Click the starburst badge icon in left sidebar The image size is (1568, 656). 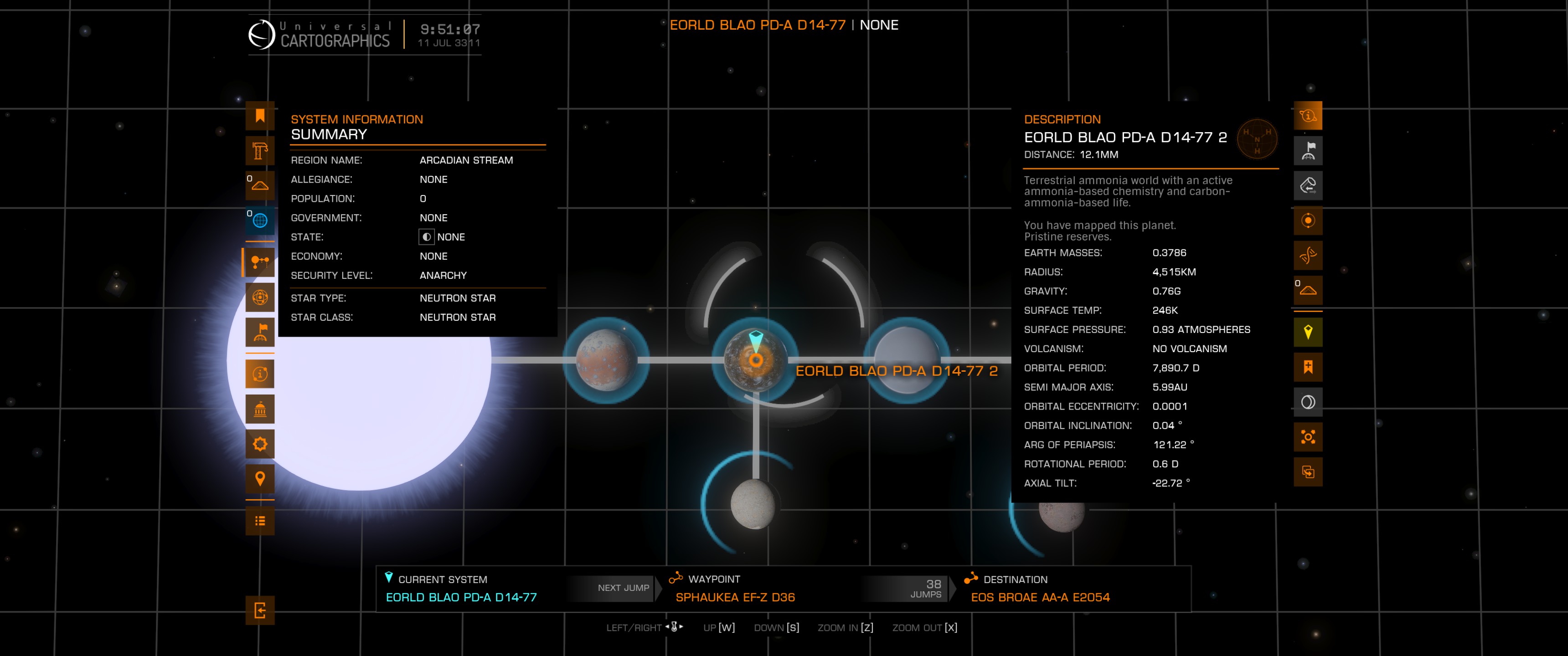tap(260, 444)
